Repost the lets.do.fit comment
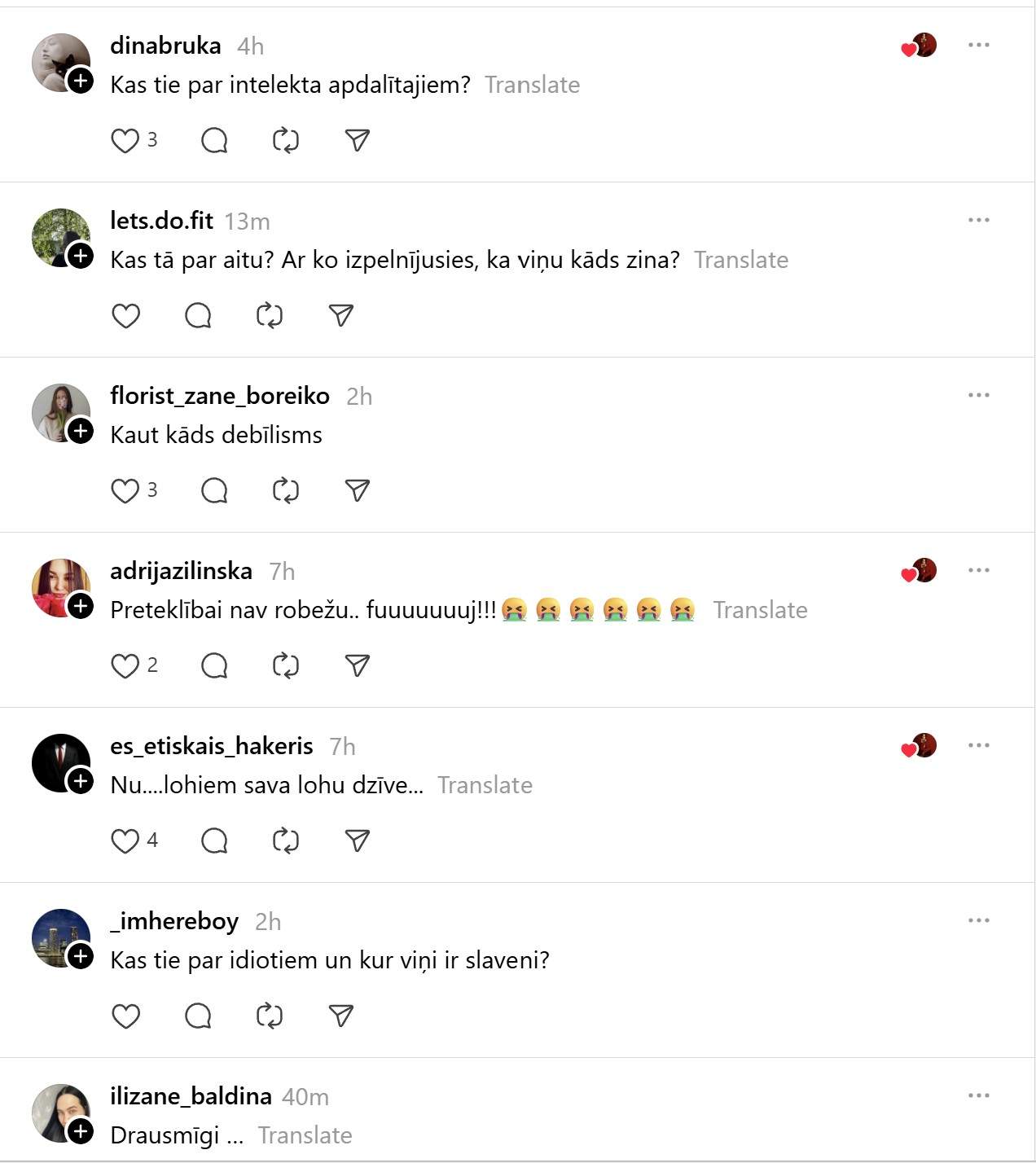Image resolution: width=1036 pixels, height=1163 pixels. [270, 316]
